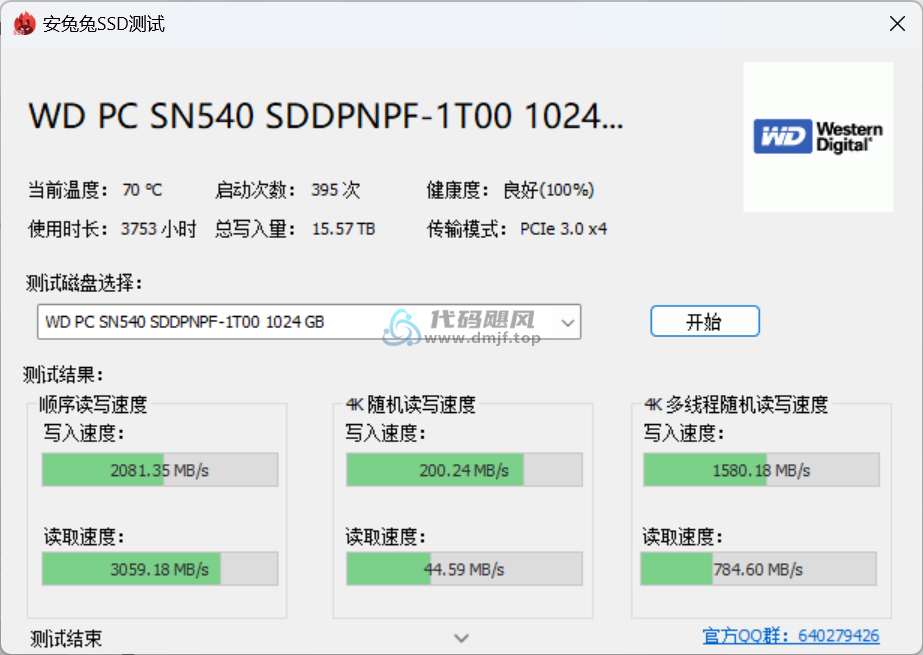
Task: Open the test disk selection dropdown
Action: 309,322
